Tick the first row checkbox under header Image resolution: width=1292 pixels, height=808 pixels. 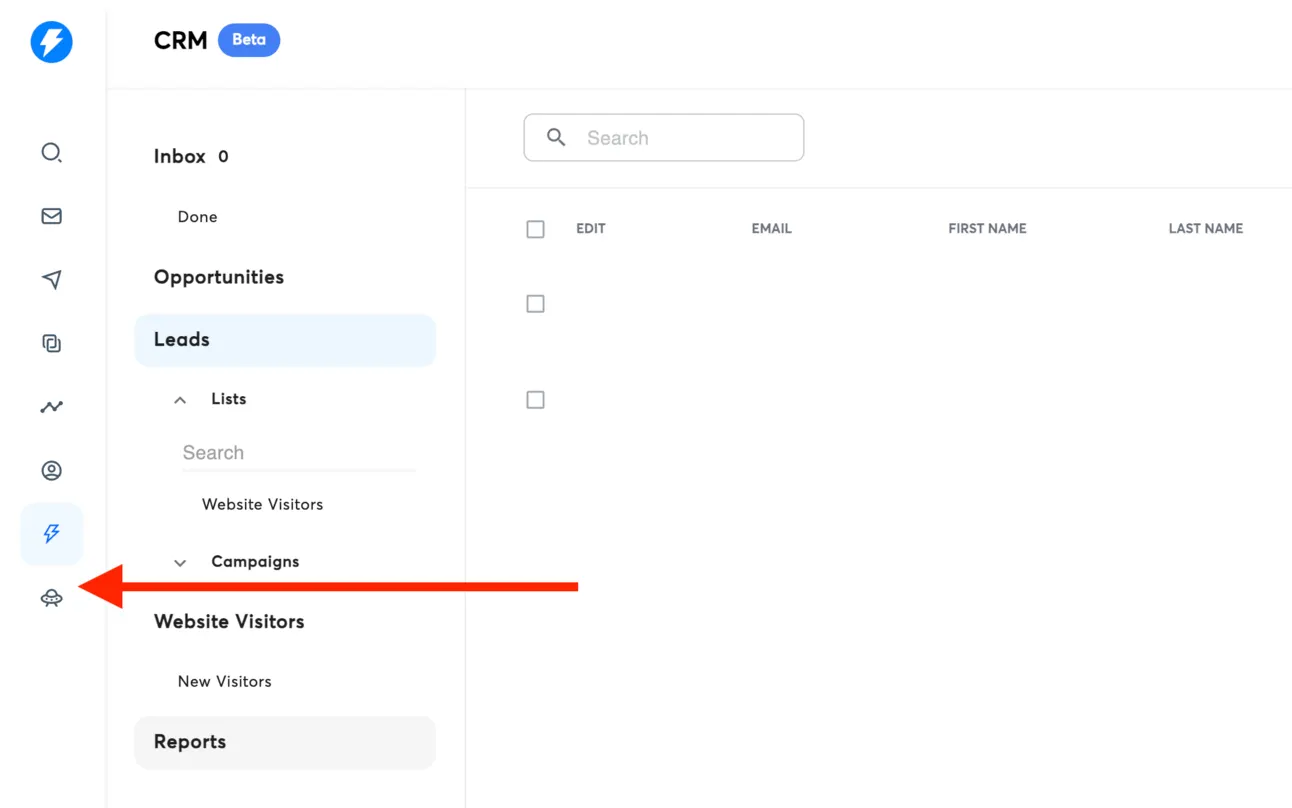(536, 304)
